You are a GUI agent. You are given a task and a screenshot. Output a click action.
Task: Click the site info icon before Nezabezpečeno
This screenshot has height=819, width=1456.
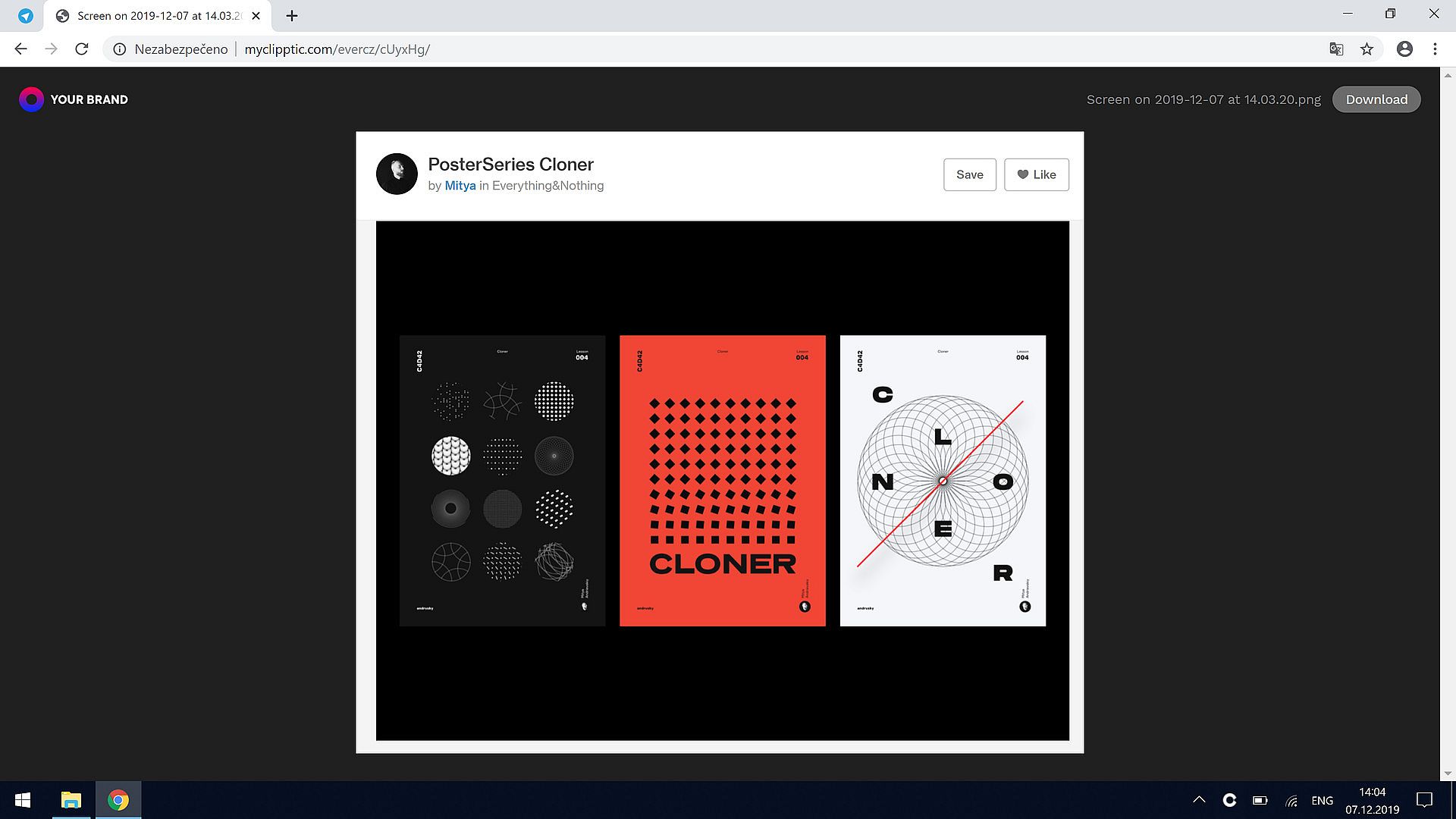119,49
